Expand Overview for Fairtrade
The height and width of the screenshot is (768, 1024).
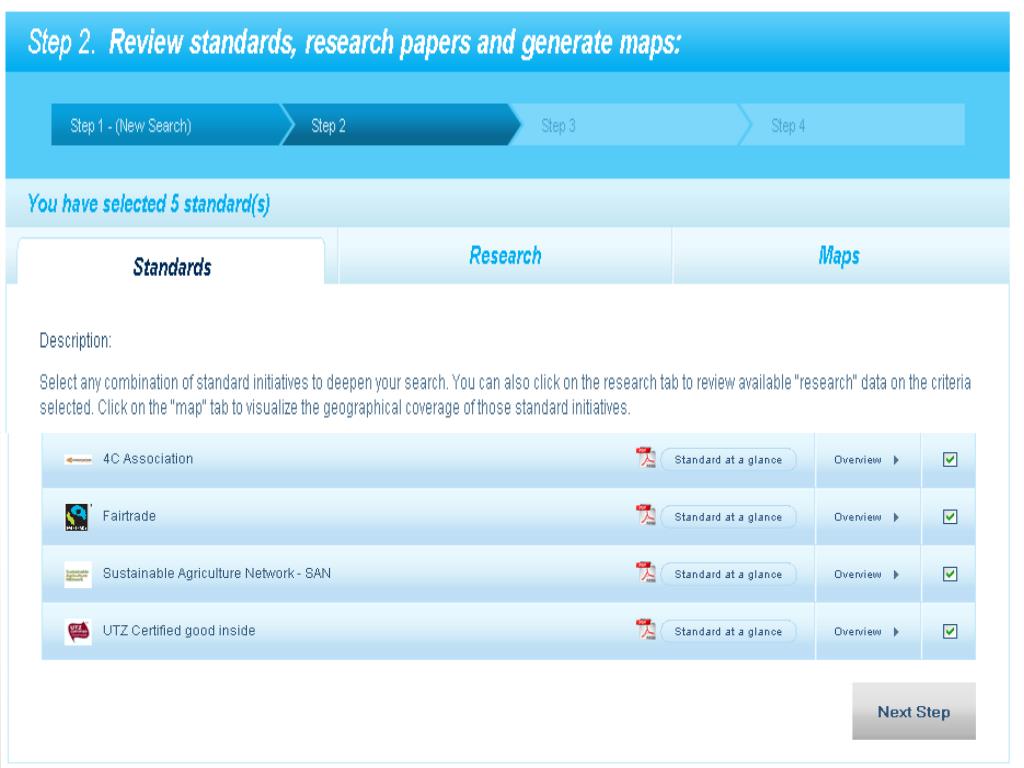click(867, 517)
